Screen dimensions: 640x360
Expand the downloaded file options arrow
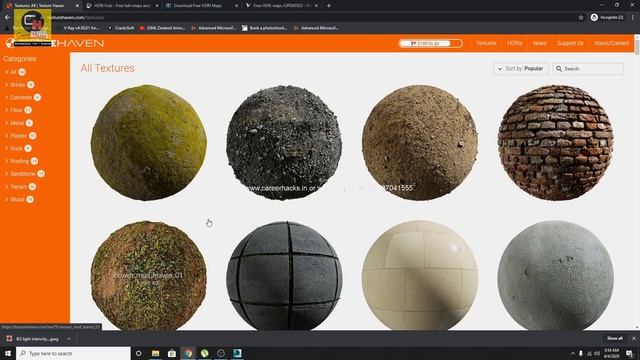pos(69,339)
